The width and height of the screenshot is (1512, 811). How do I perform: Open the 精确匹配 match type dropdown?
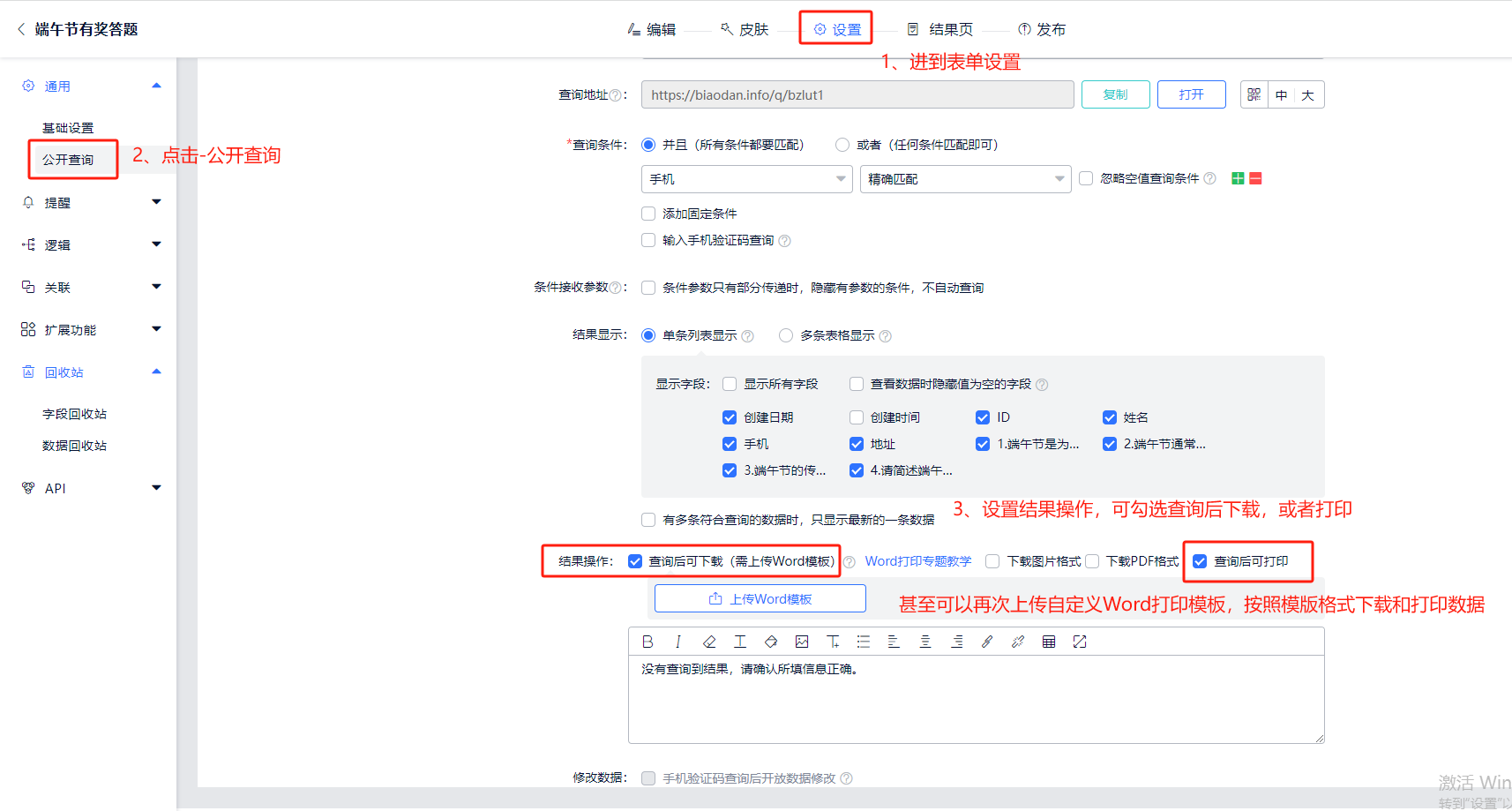click(x=965, y=179)
